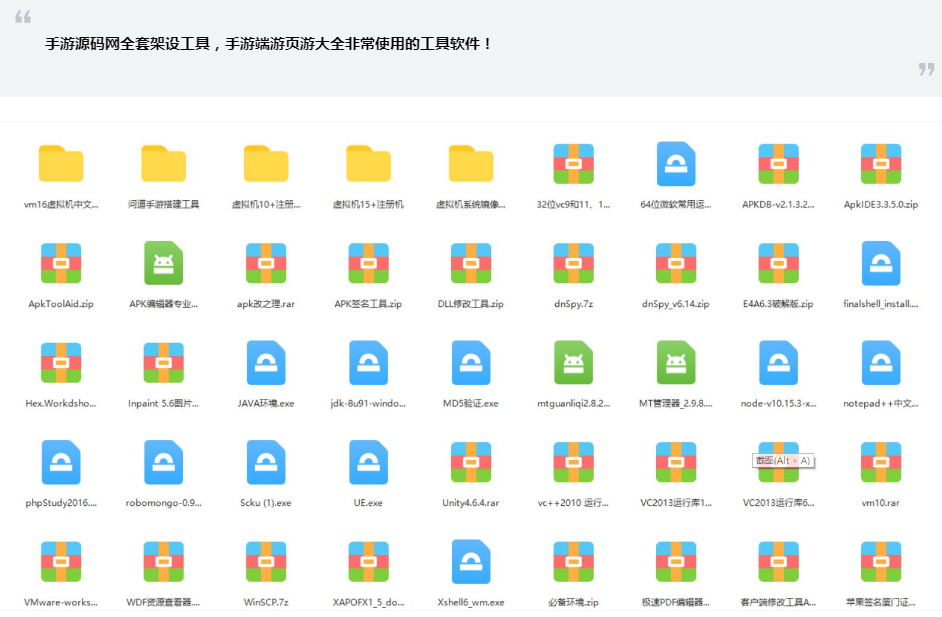Select the label vc++2010 运行...
This screenshot has height=617, width=942.
574,503
